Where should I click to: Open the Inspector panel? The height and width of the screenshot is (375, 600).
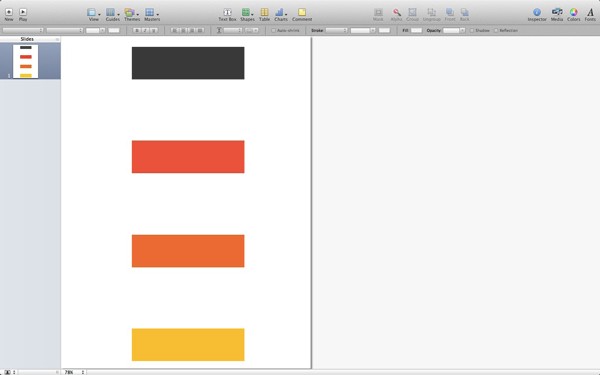tap(537, 15)
